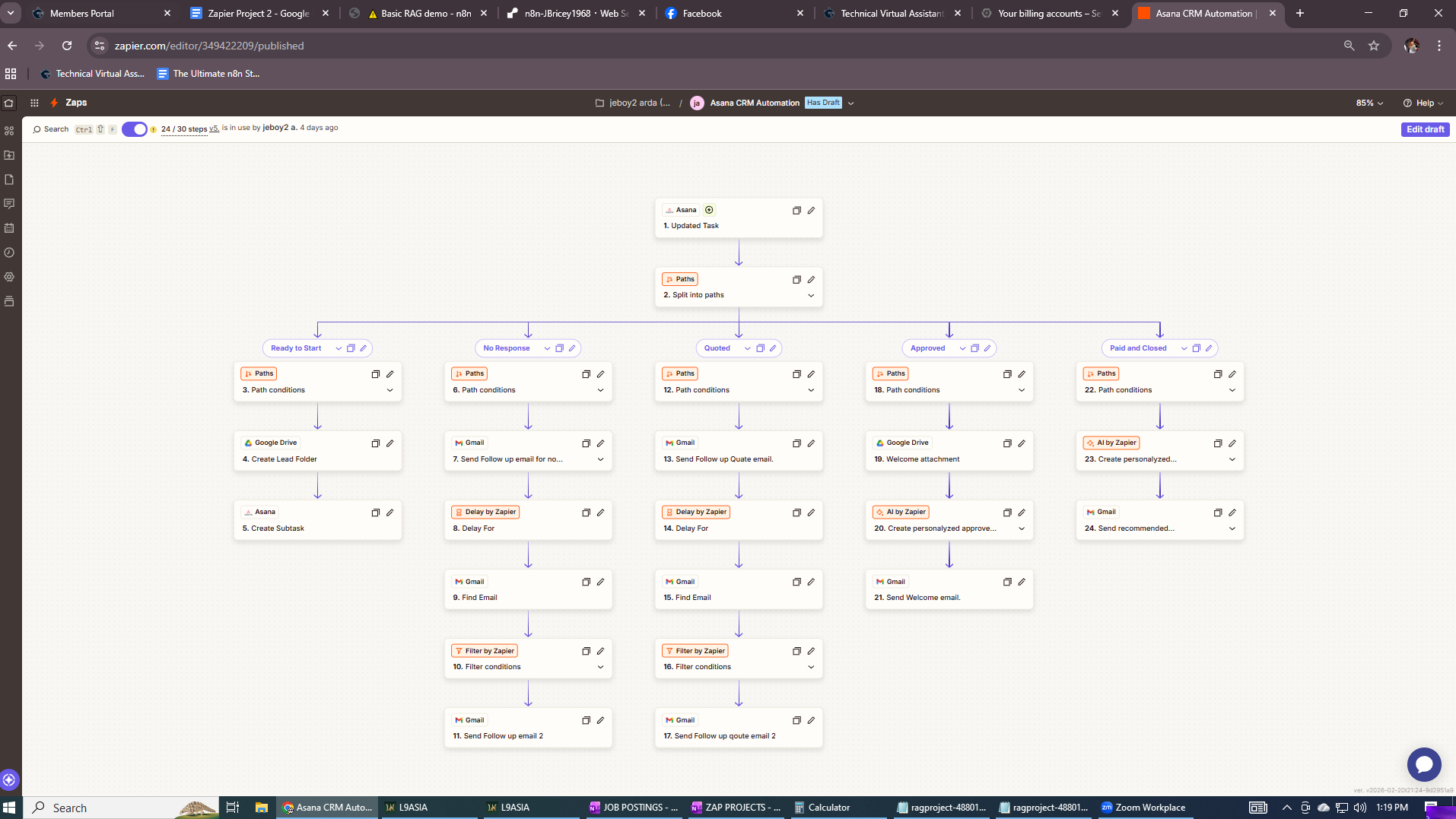Copy the Create Lead Folder step
This screenshot has width=1456, height=819.
pyautogui.click(x=374, y=443)
